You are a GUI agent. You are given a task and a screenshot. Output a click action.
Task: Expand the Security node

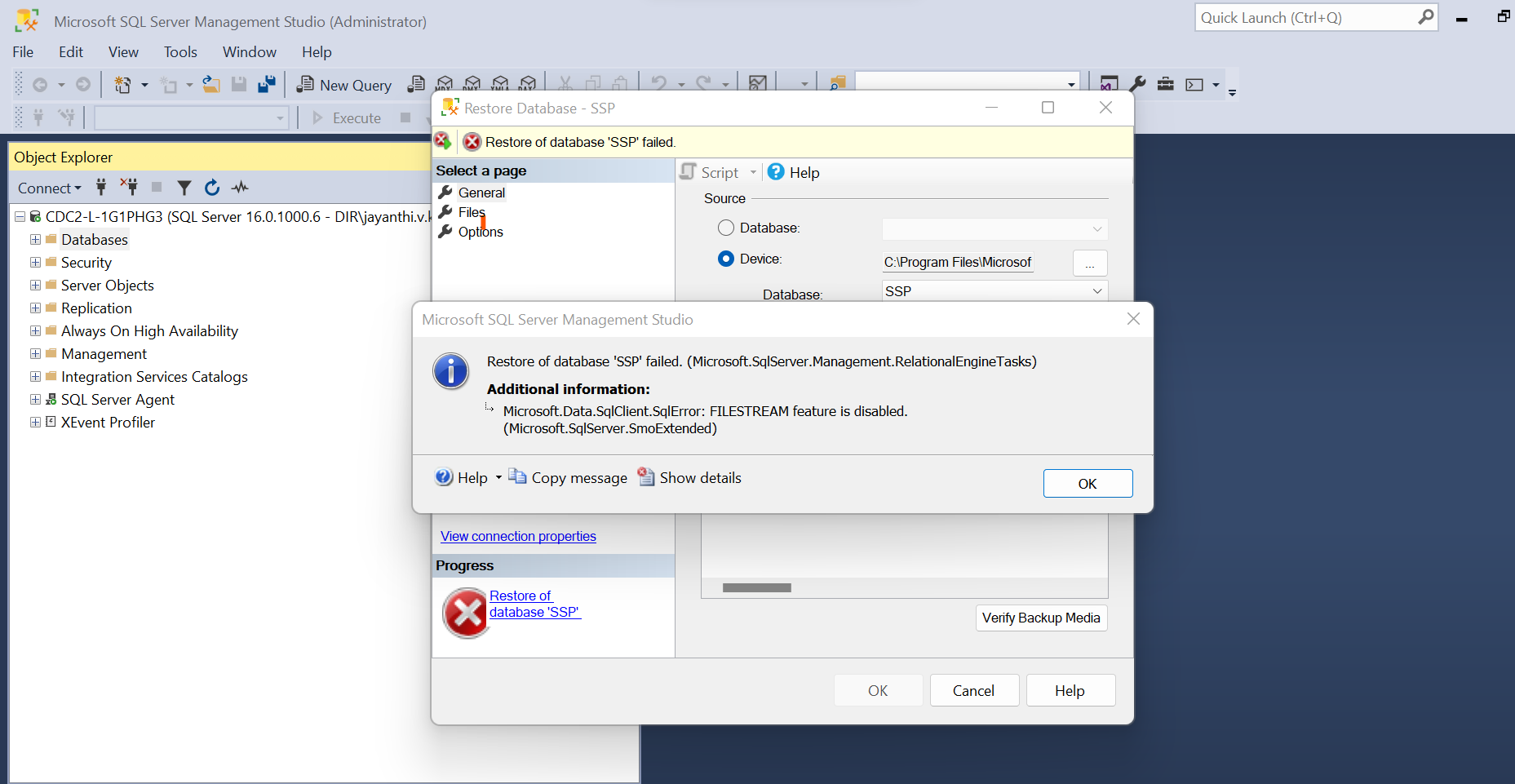pos(35,263)
